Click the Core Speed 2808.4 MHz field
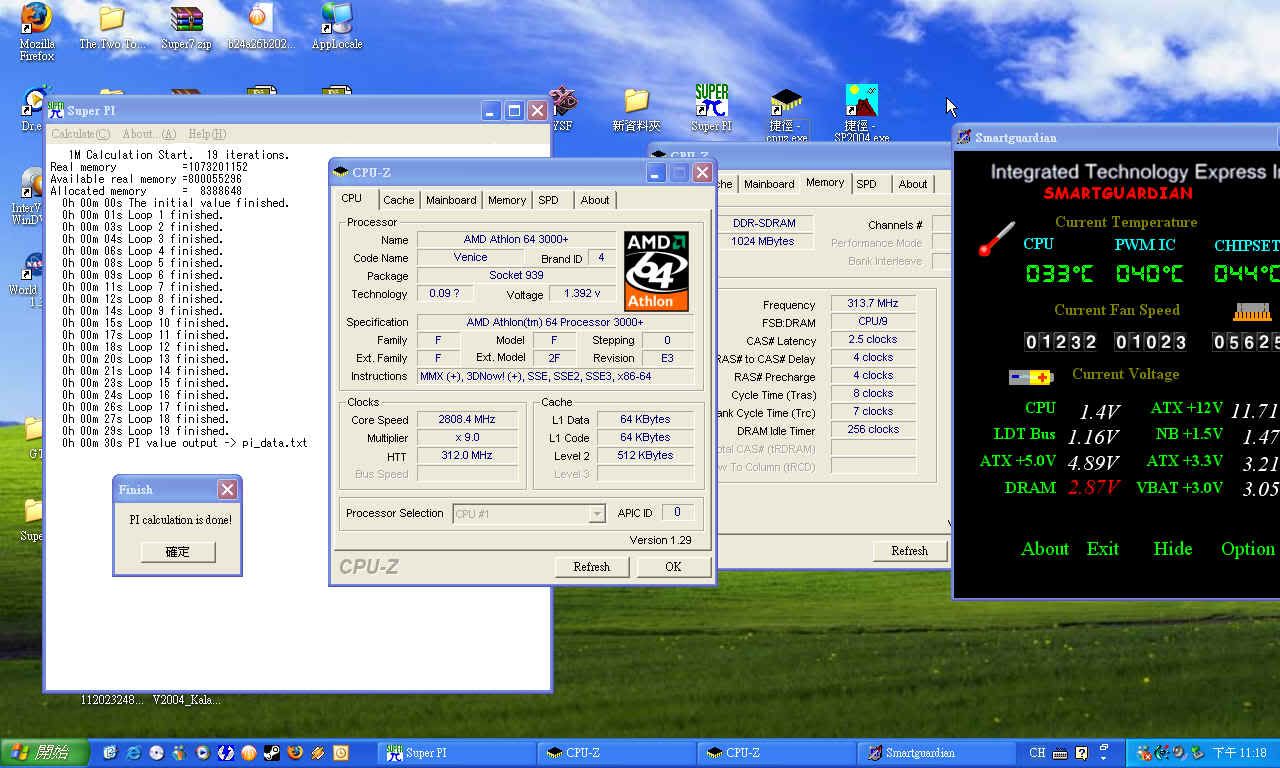The height and width of the screenshot is (768, 1280). pyautogui.click(x=468, y=420)
